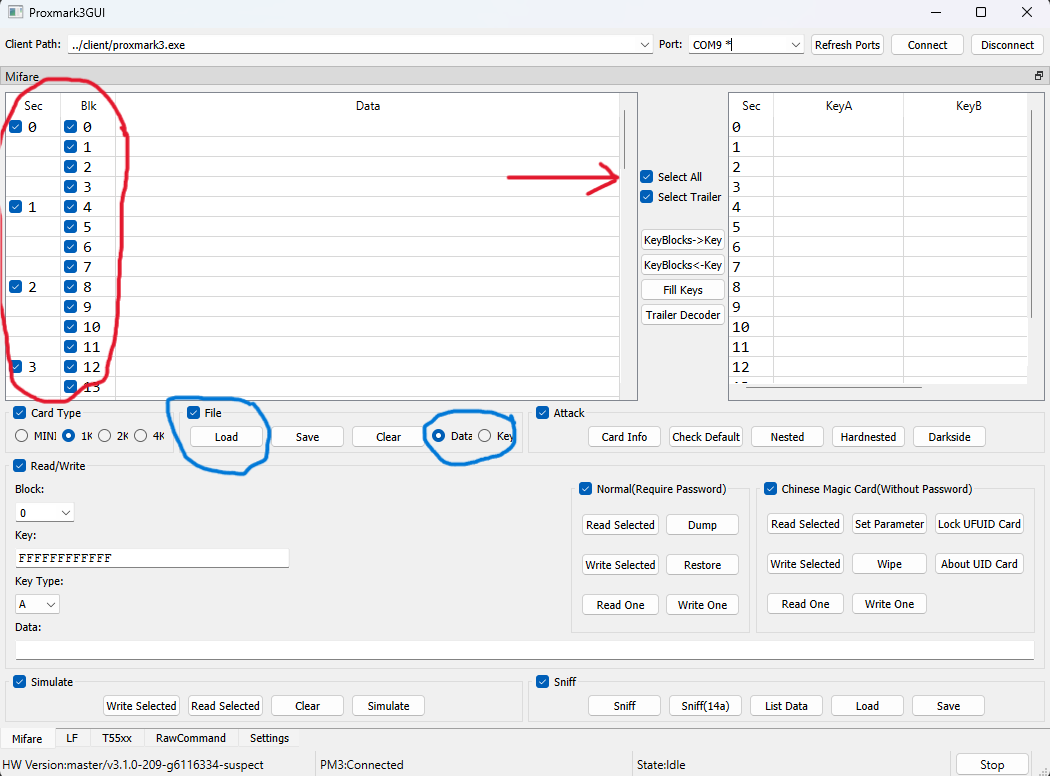Click the Card Info button

(624, 437)
